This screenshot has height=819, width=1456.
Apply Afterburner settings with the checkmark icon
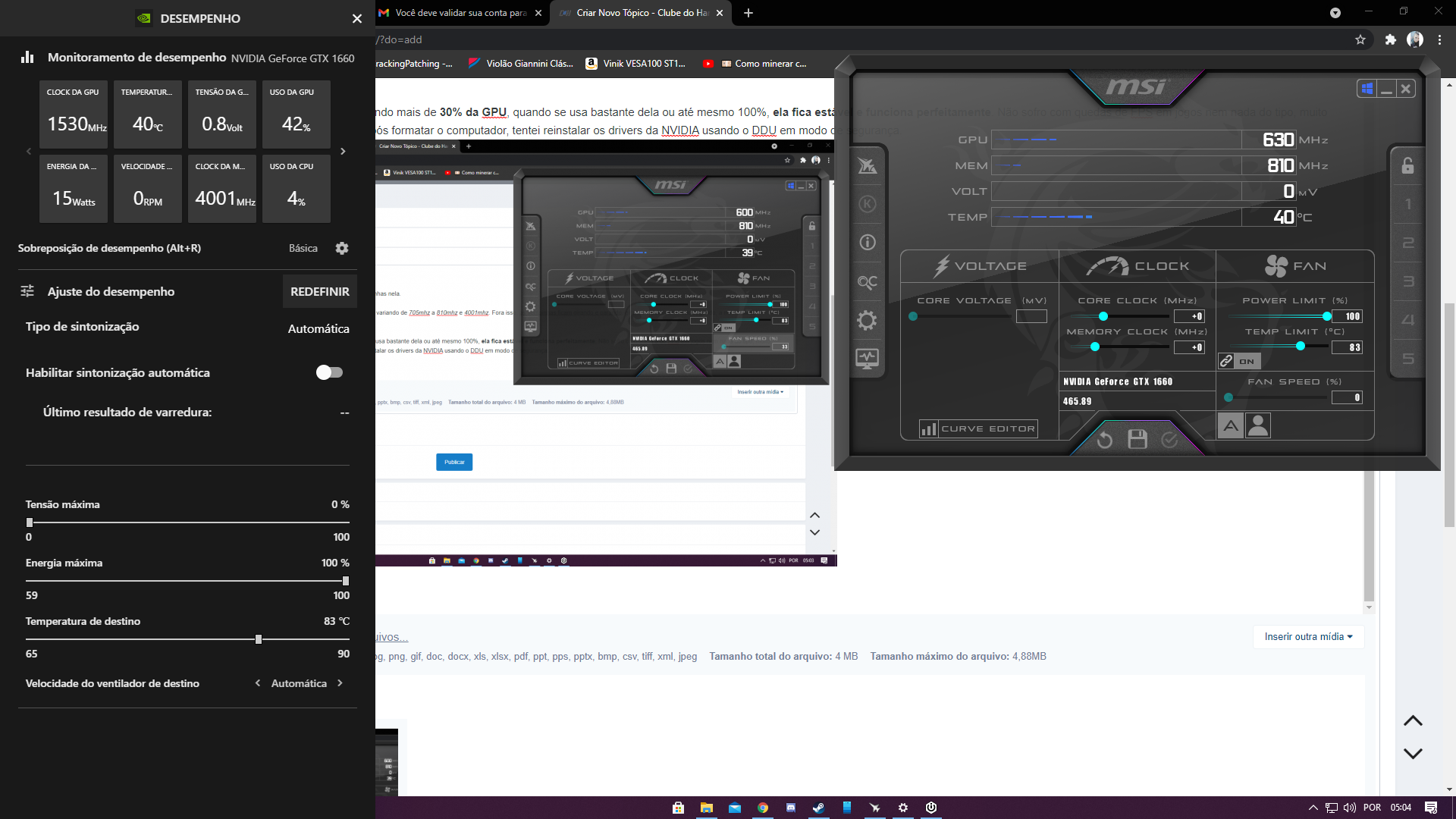(1170, 440)
